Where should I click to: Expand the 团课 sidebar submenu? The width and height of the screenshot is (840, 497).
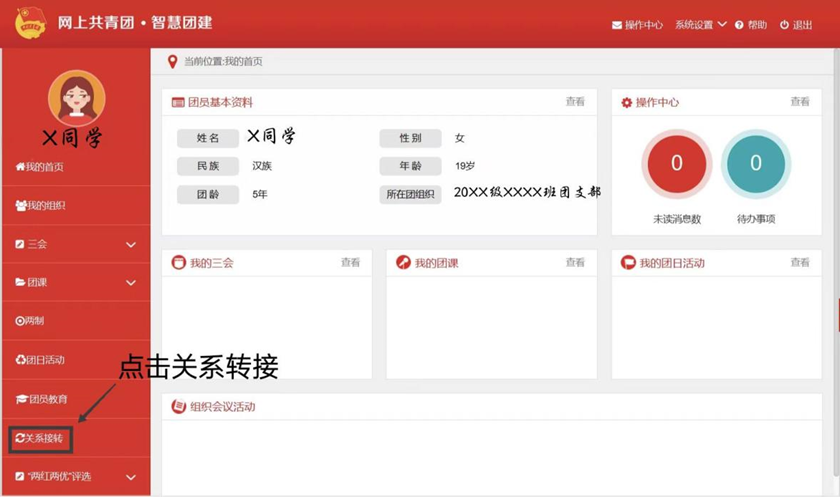[130, 283]
